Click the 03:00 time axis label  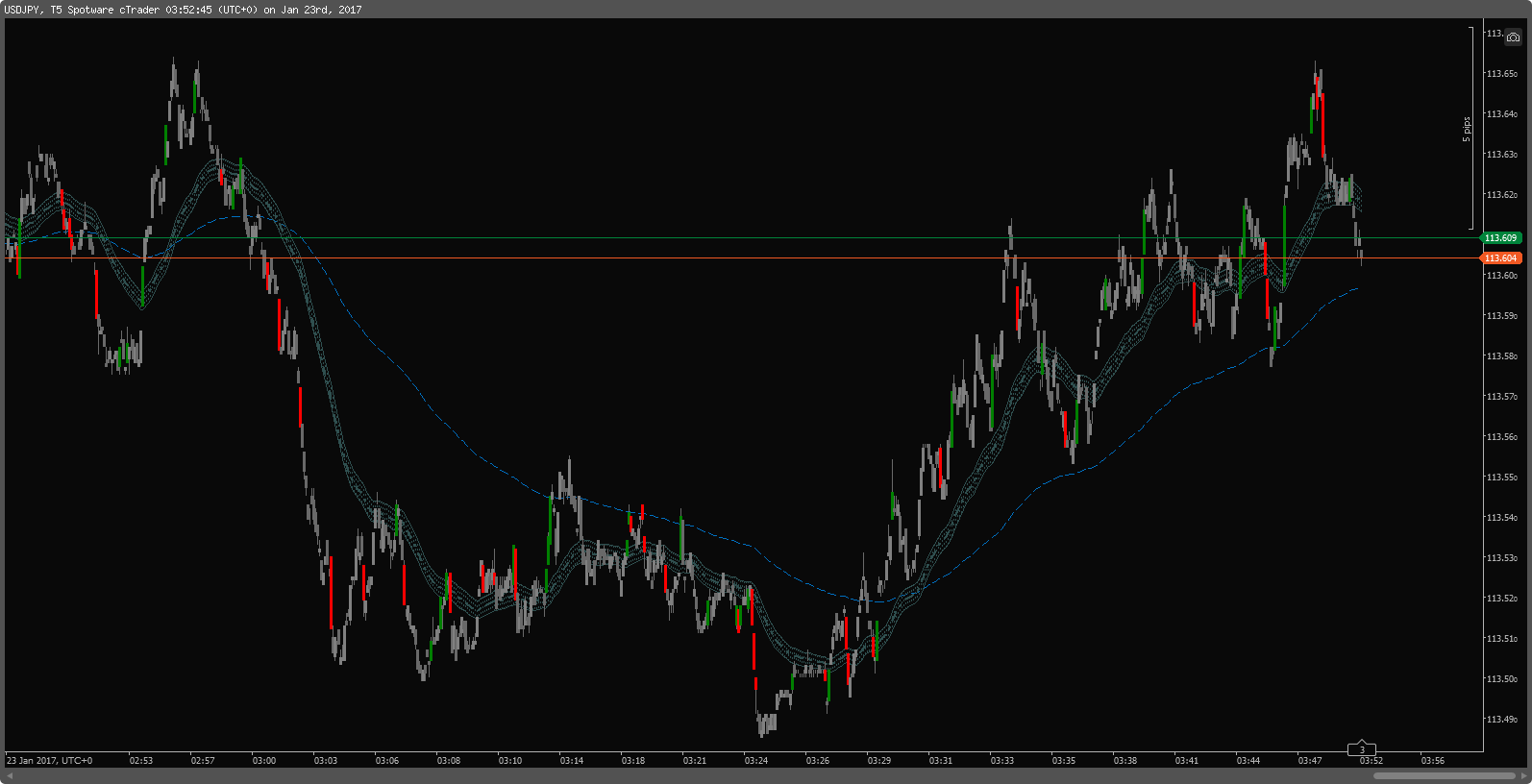[264, 760]
